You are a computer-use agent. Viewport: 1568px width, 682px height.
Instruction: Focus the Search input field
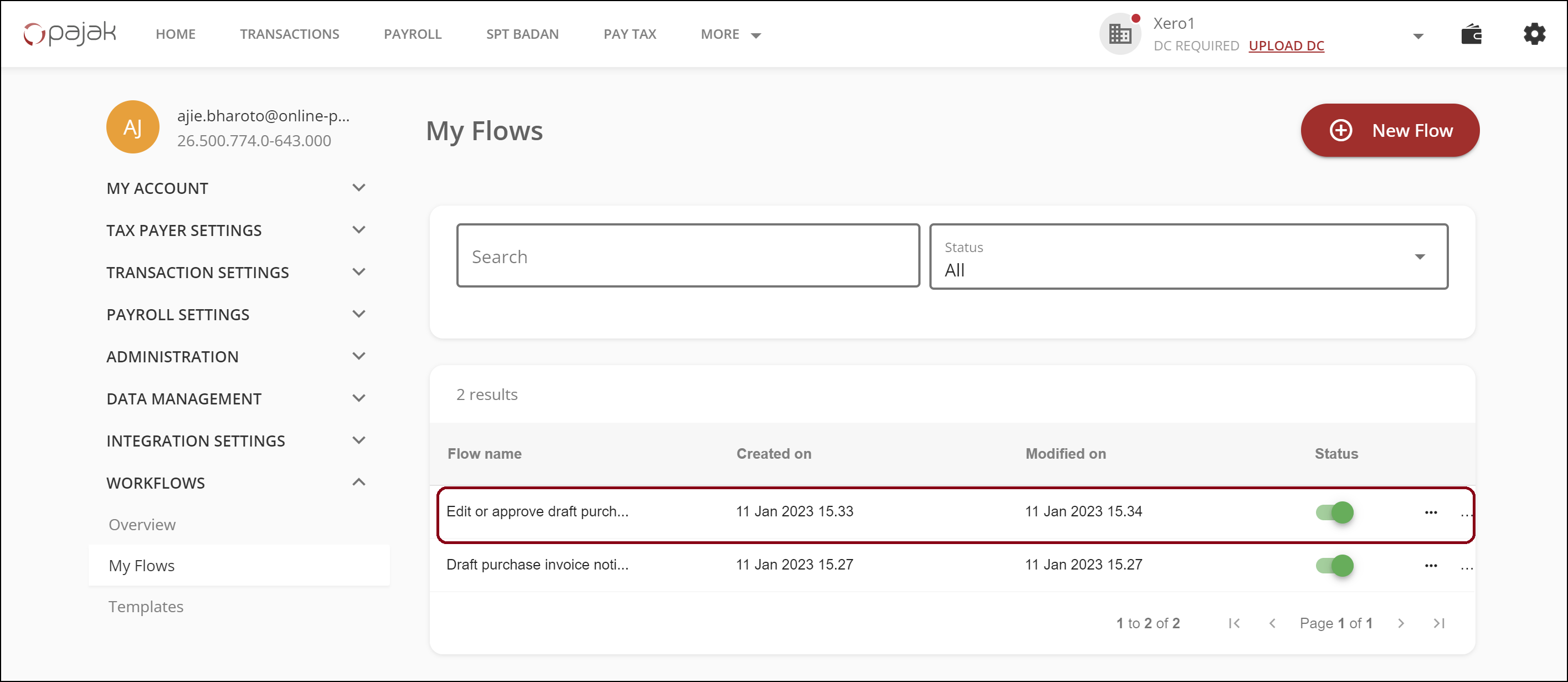[688, 257]
